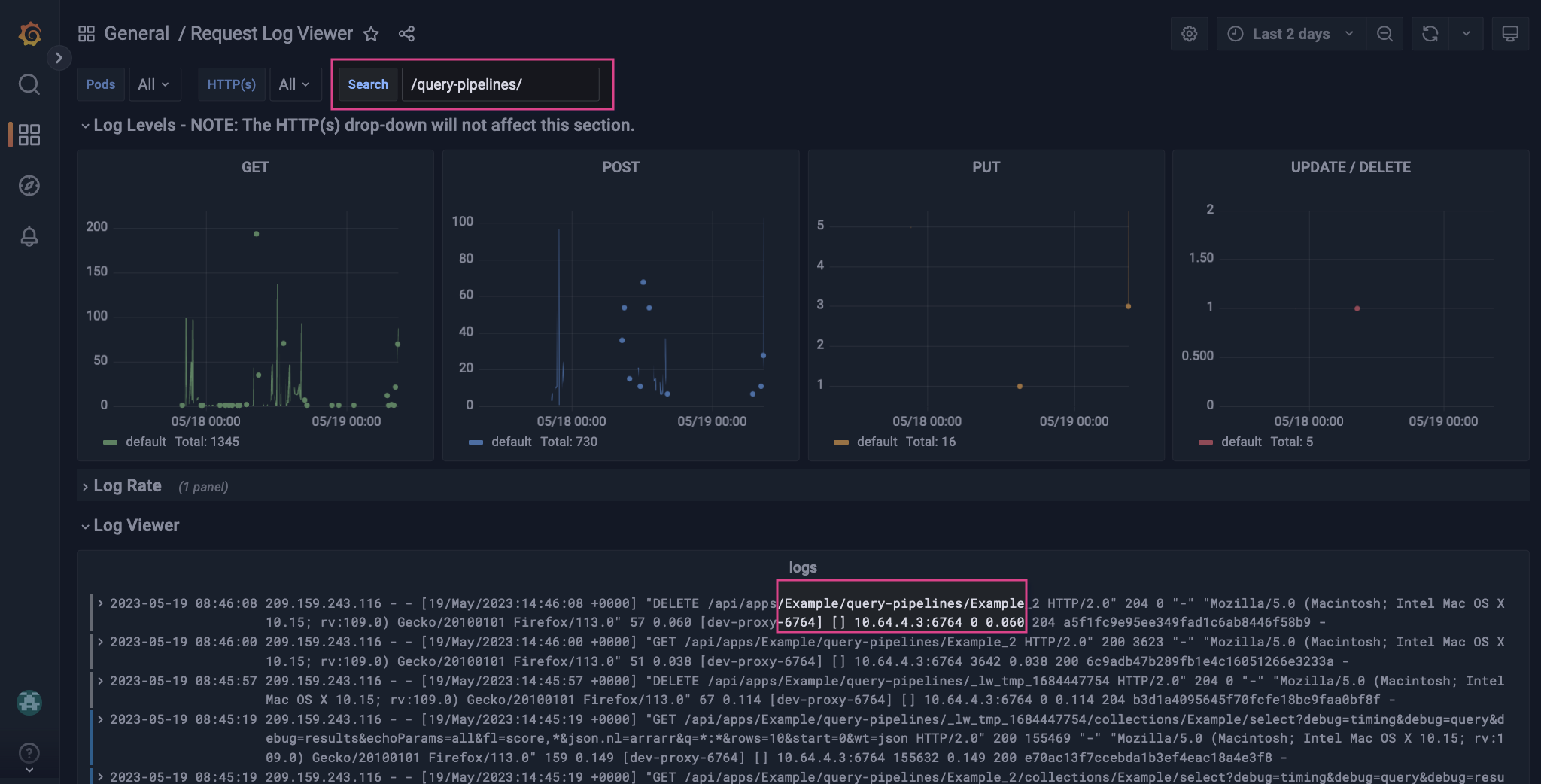
Task: Open the Pods All dropdown
Action: [x=154, y=84]
